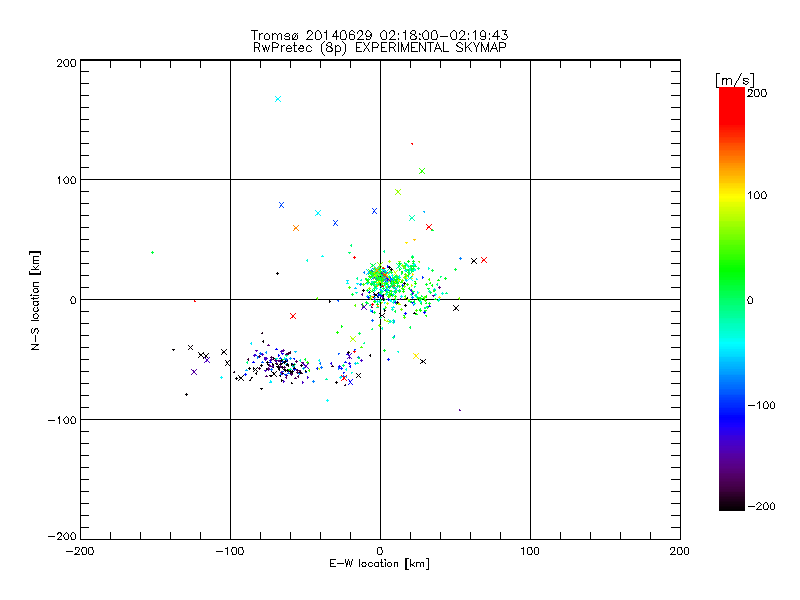
Task: Click the red X marker below the zero line, left of center
Action: pos(293,316)
